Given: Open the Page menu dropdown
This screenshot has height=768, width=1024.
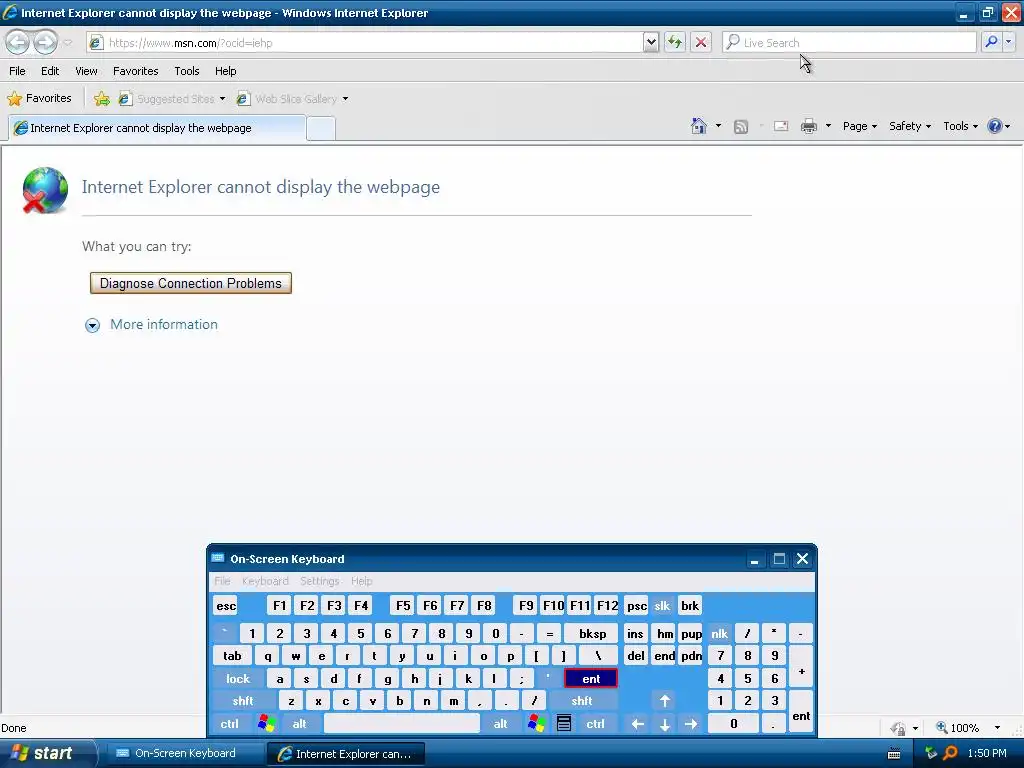Looking at the screenshot, I should tap(859, 126).
